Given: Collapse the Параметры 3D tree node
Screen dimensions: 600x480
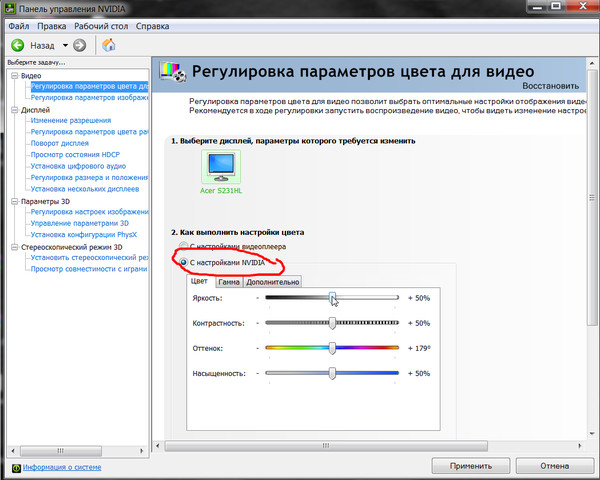Looking at the screenshot, I should coord(15,201).
